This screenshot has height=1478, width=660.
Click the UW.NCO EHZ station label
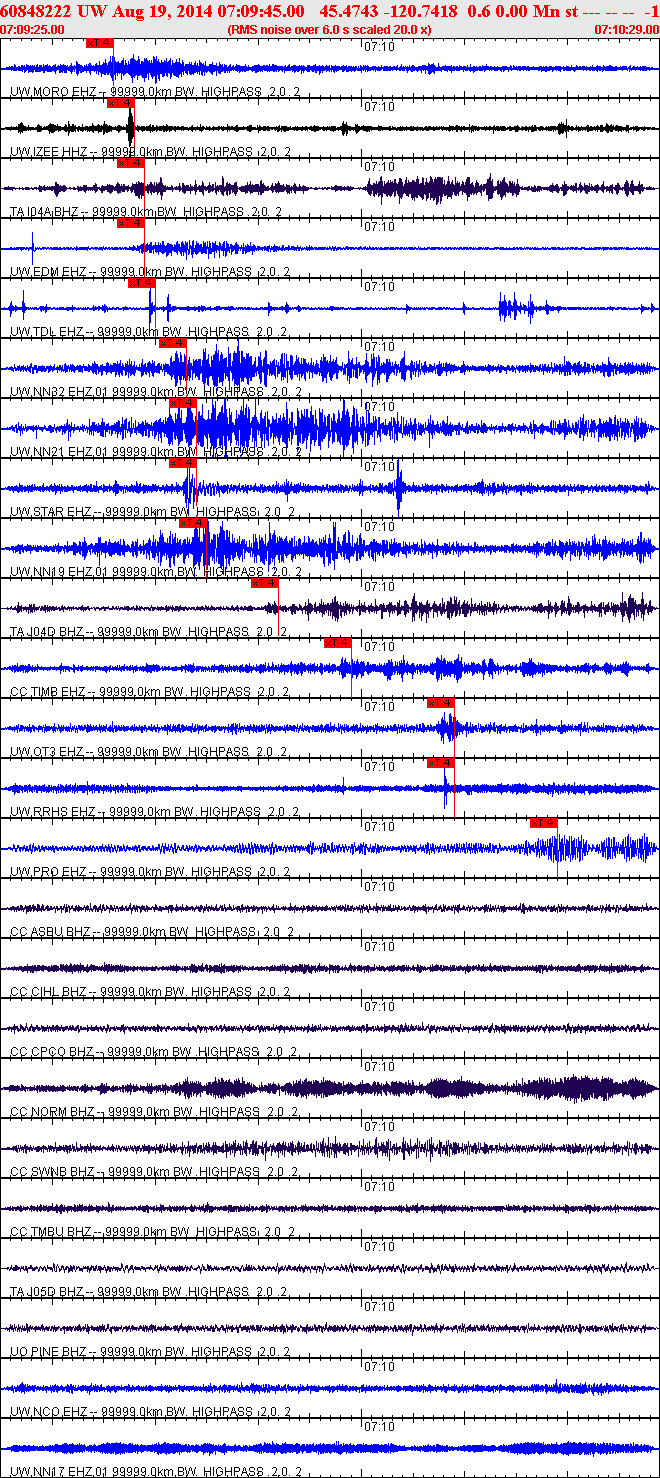pos(47,1412)
